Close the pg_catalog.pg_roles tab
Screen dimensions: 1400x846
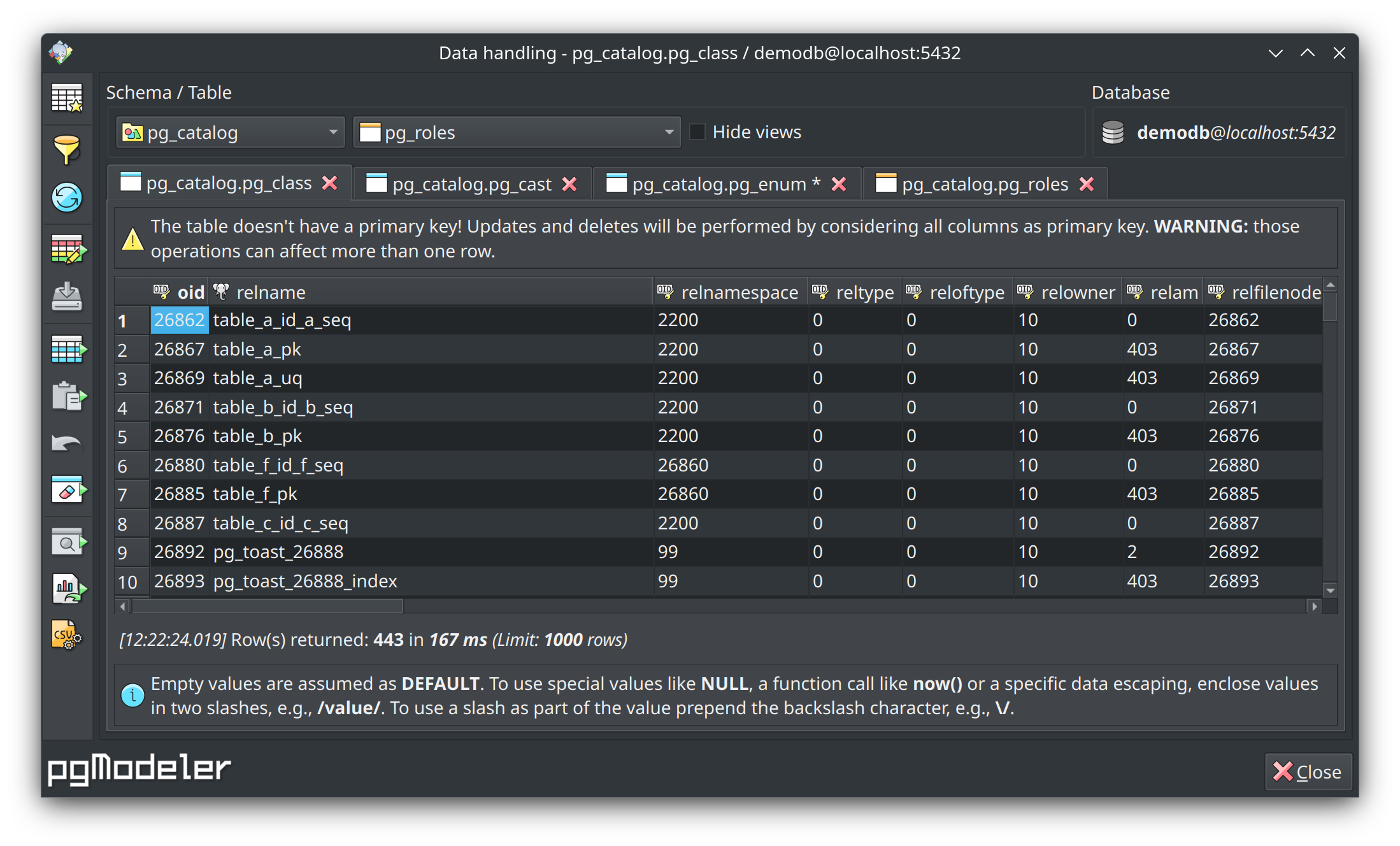[1087, 183]
